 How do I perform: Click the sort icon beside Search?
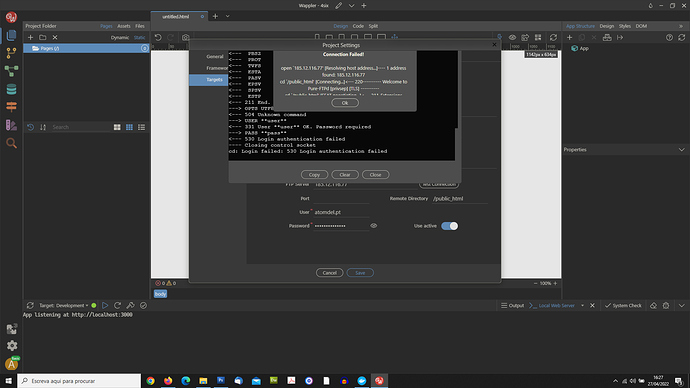pyautogui.click(x=43, y=127)
